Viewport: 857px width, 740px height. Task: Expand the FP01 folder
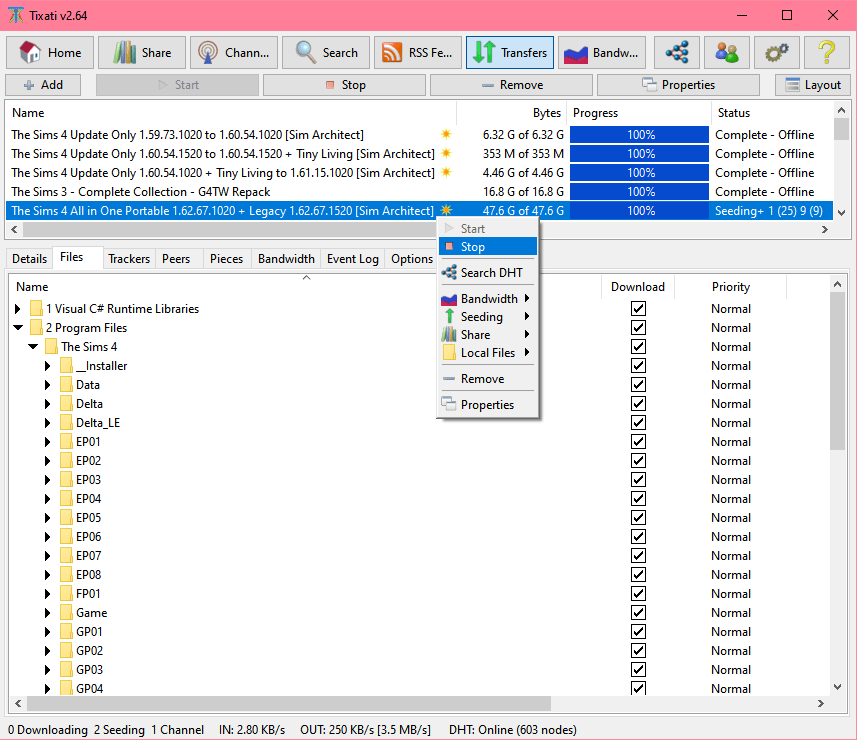(x=48, y=594)
